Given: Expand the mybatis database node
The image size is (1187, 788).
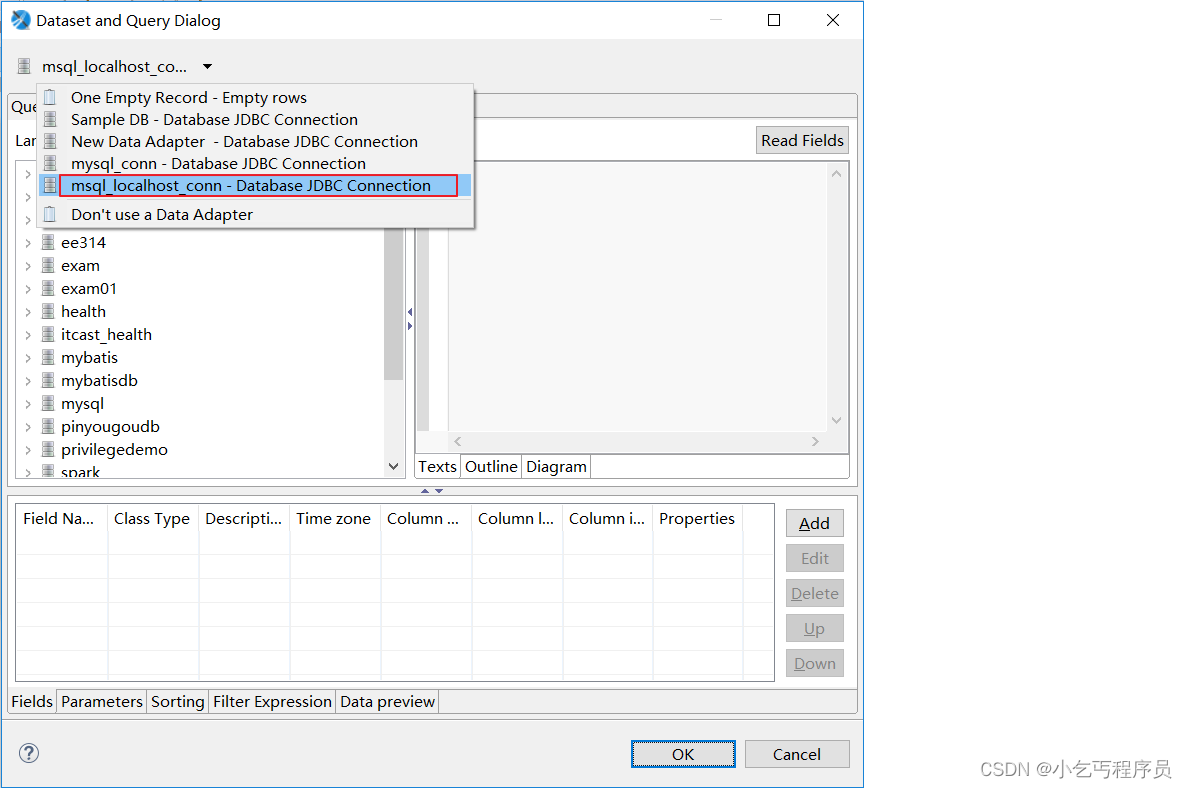Looking at the screenshot, I should click(x=28, y=358).
